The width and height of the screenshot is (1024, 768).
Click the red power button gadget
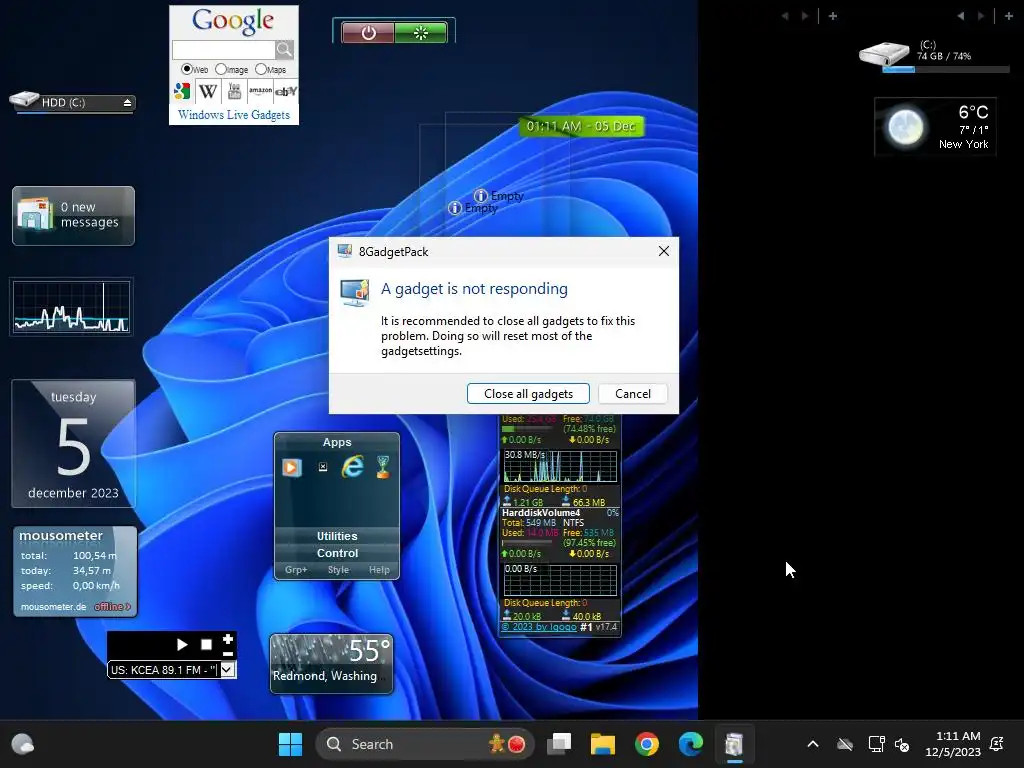tap(368, 33)
